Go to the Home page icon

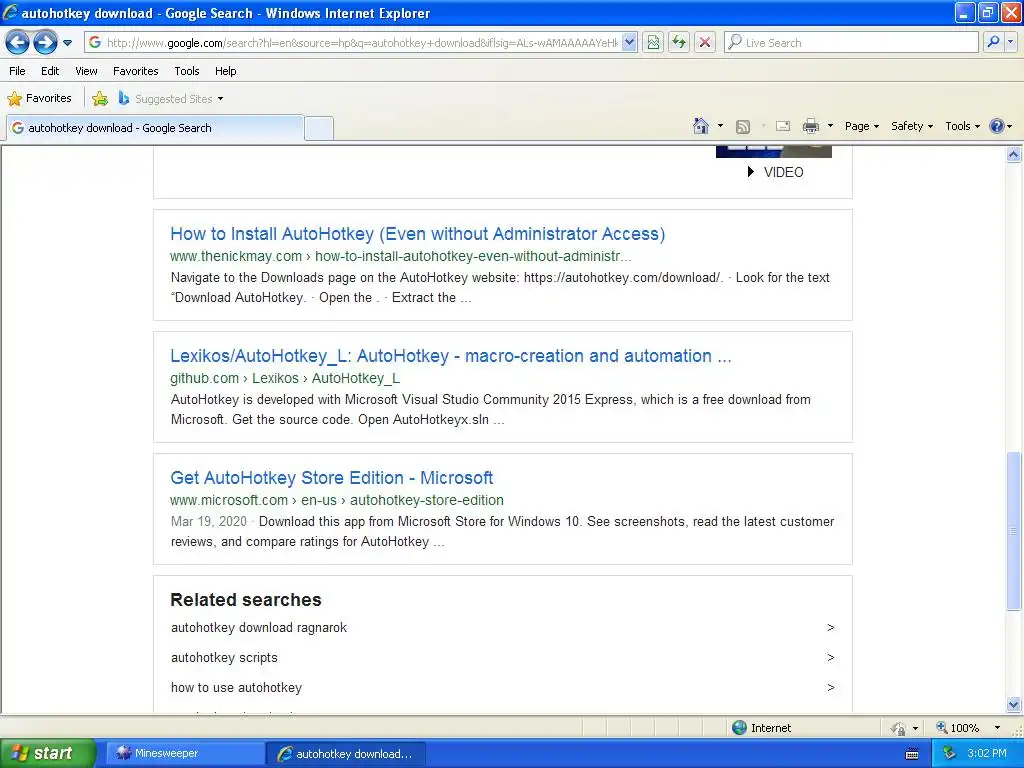click(701, 126)
